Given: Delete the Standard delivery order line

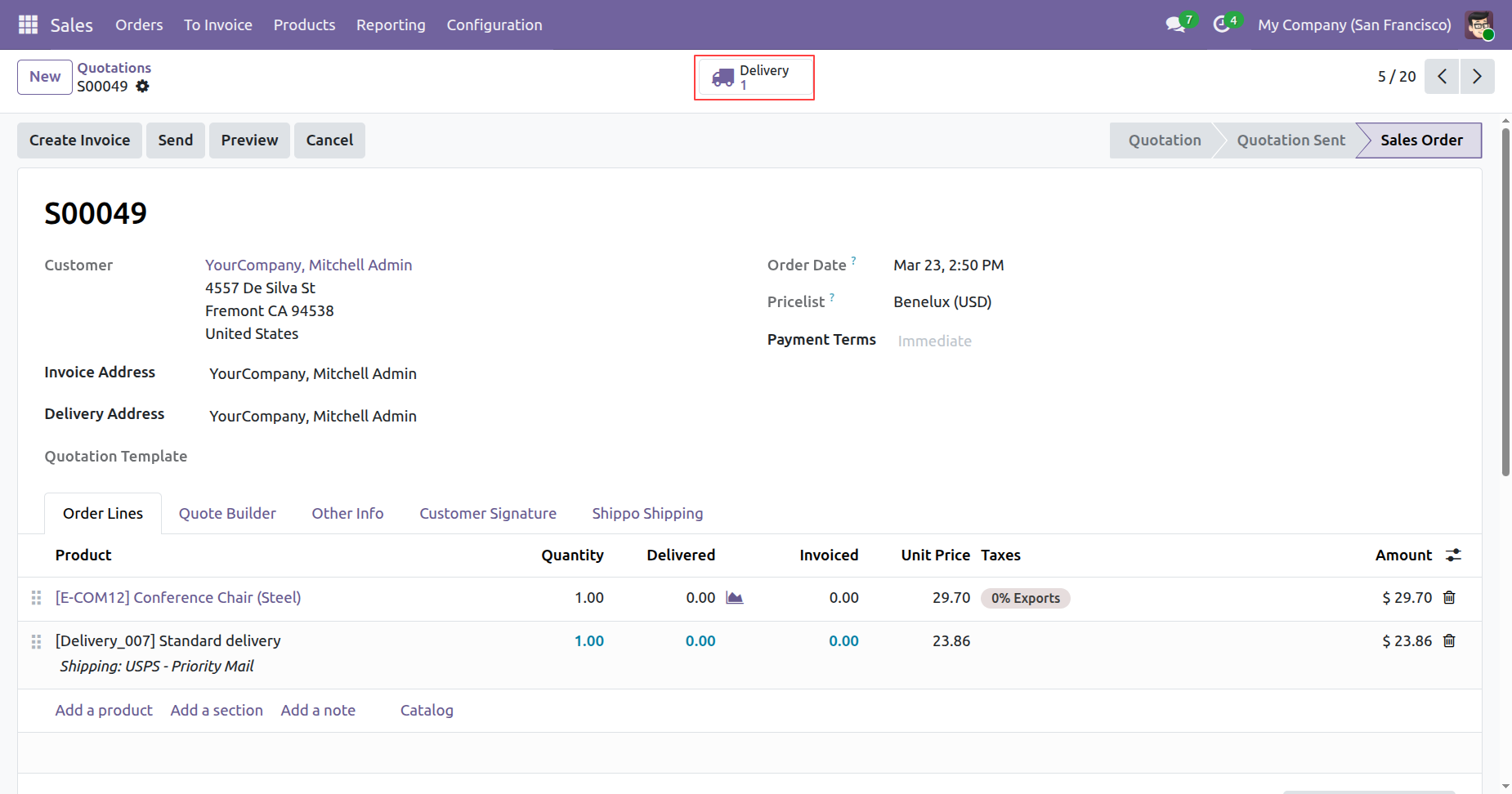Looking at the screenshot, I should click(x=1449, y=641).
